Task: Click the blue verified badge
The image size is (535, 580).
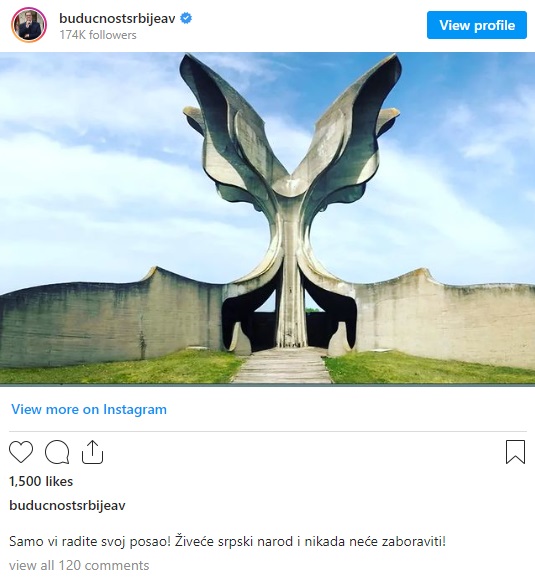Action: [186, 18]
